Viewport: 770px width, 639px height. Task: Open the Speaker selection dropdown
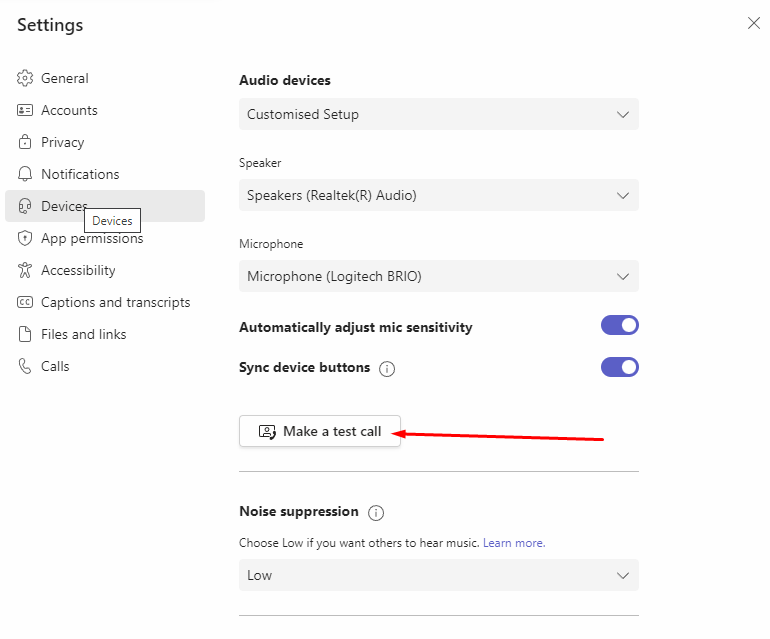point(439,195)
